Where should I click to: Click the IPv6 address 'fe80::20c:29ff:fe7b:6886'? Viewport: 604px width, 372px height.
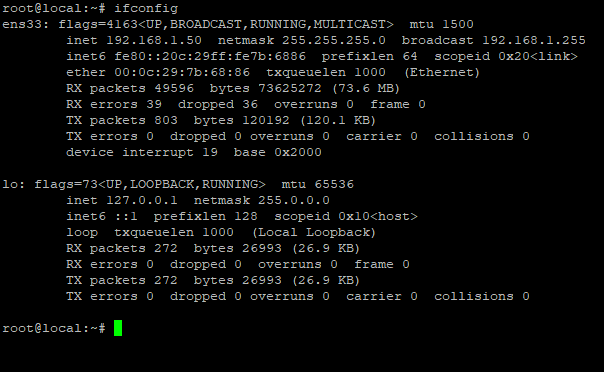click(210, 56)
